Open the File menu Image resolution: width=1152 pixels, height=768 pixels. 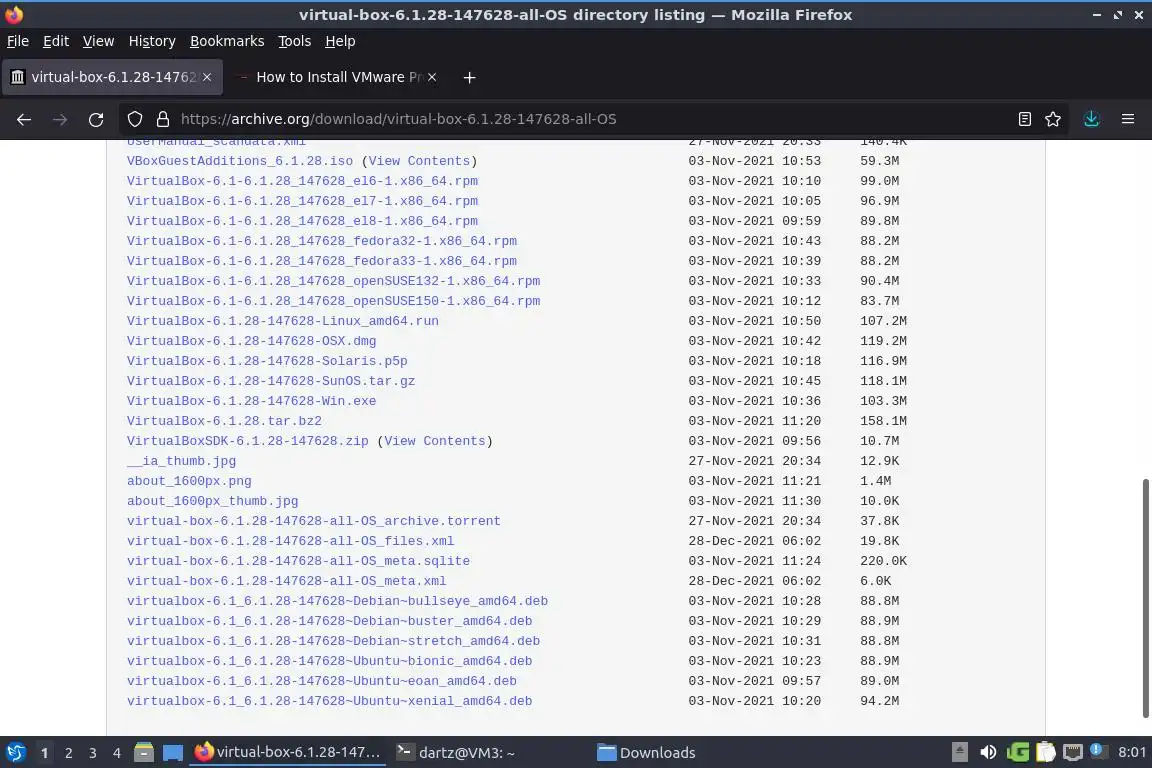point(18,41)
